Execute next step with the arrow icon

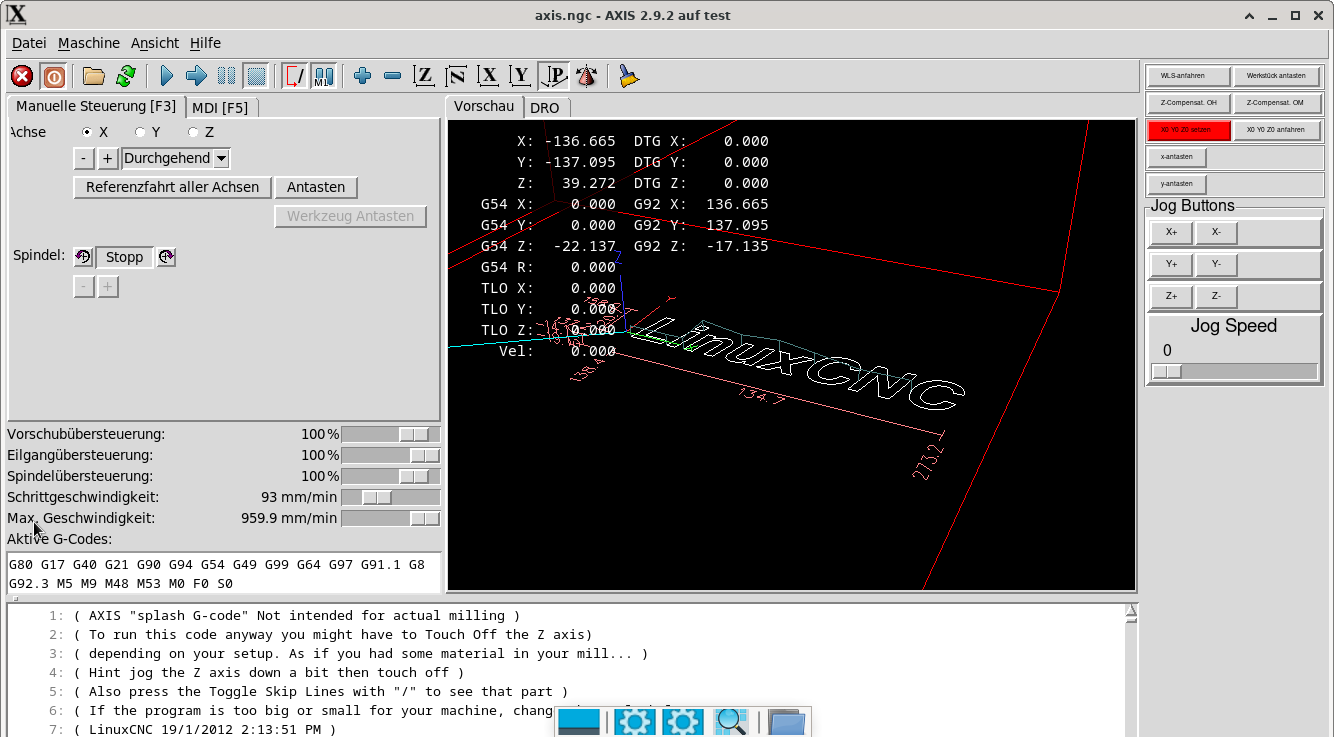pyautogui.click(x=197, y=76)
